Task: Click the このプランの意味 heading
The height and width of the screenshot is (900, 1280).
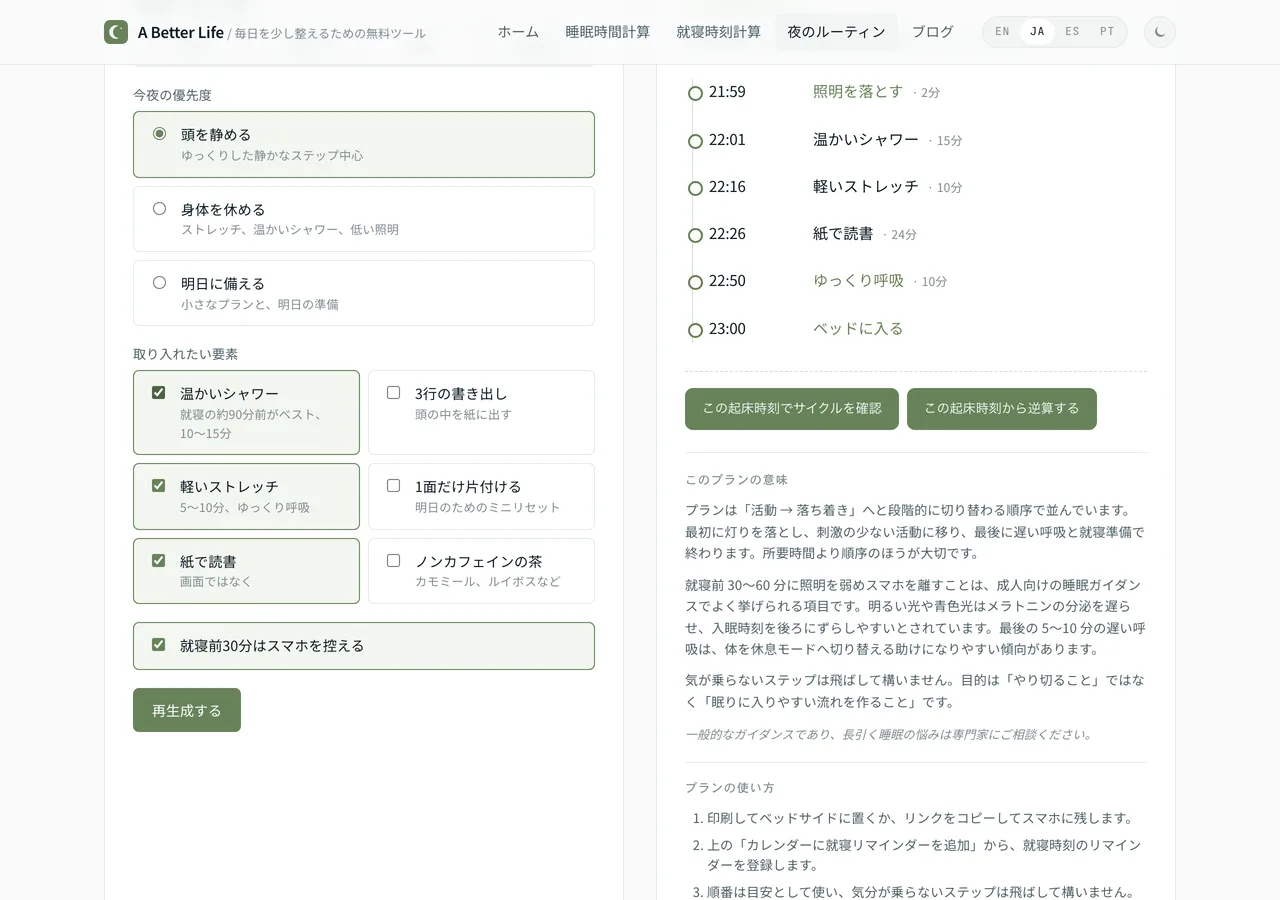Action: point(736,480)
